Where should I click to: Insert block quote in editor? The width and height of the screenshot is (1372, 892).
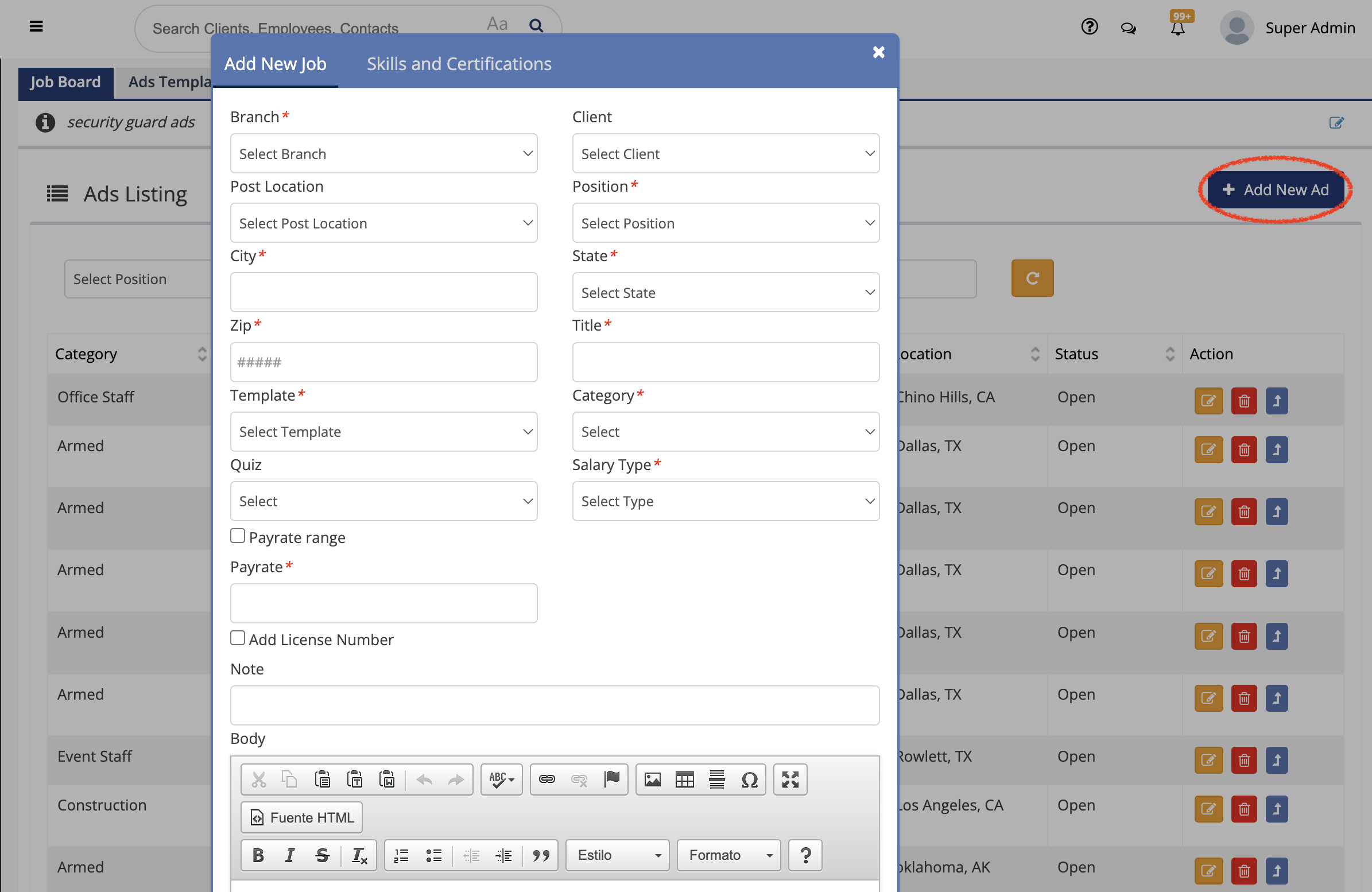(x=540, y=855)
